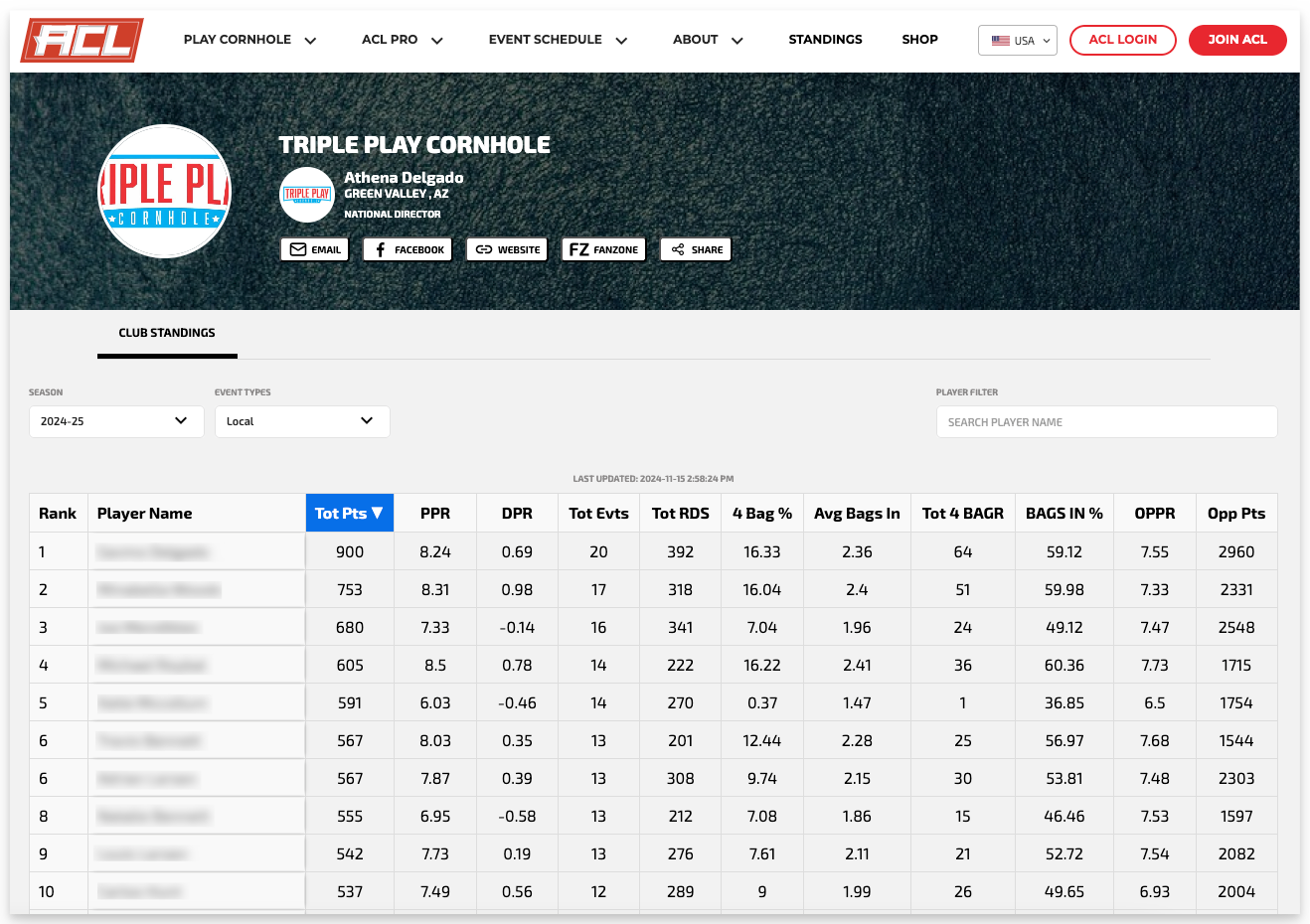Click the 59.98 Bags In % cell
The width and height of the screenshot is (1310, 924).
point(1064,590)
